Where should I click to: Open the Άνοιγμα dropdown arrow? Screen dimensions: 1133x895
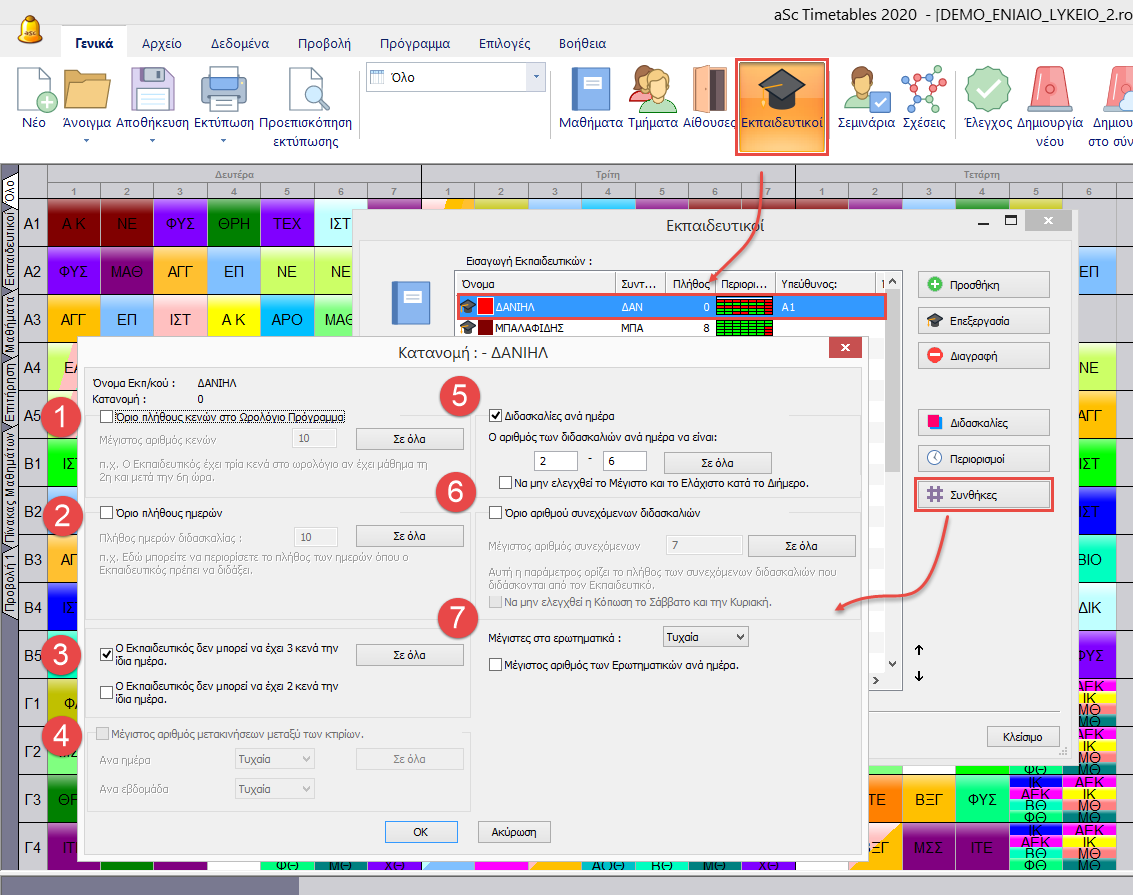tap(86, 141)
